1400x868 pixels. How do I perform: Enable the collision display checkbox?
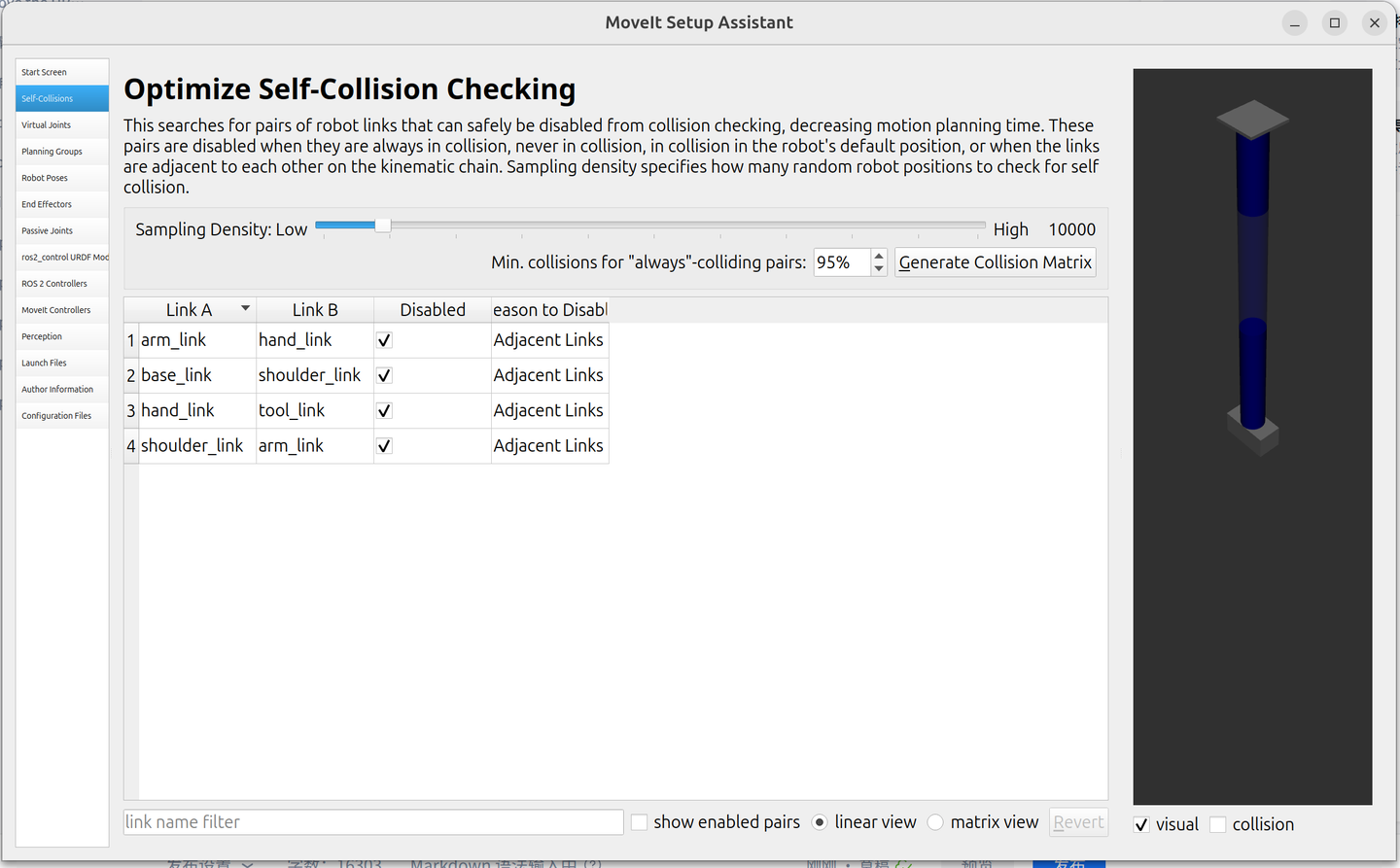point(1217,824)
